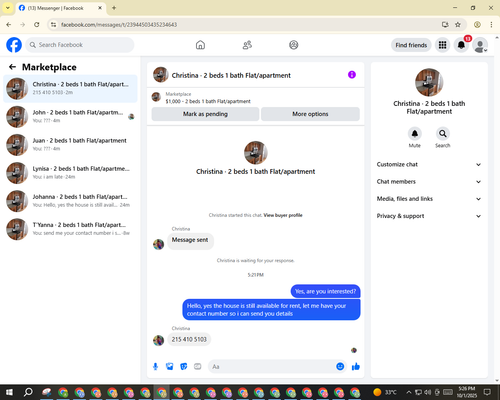
Task: Open the emoji picker in message box
Action: coord(340,367)
